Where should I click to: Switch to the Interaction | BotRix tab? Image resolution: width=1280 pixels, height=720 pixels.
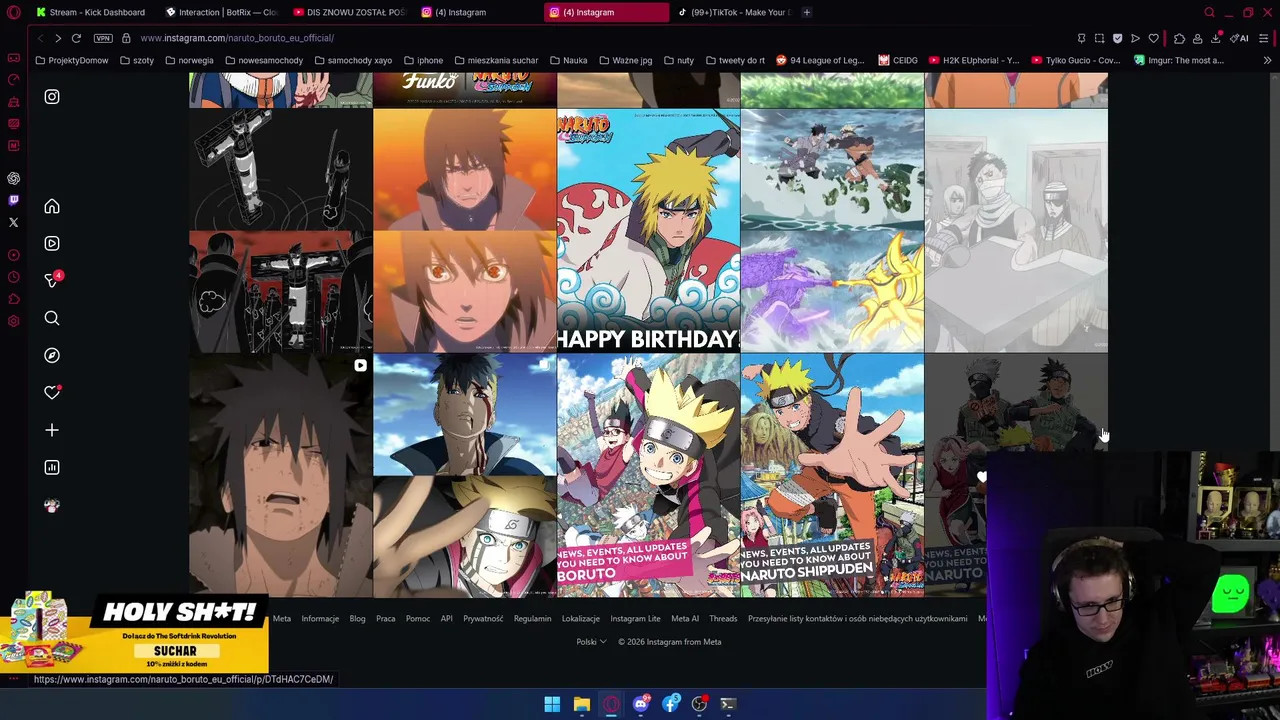tap(222, 12)
